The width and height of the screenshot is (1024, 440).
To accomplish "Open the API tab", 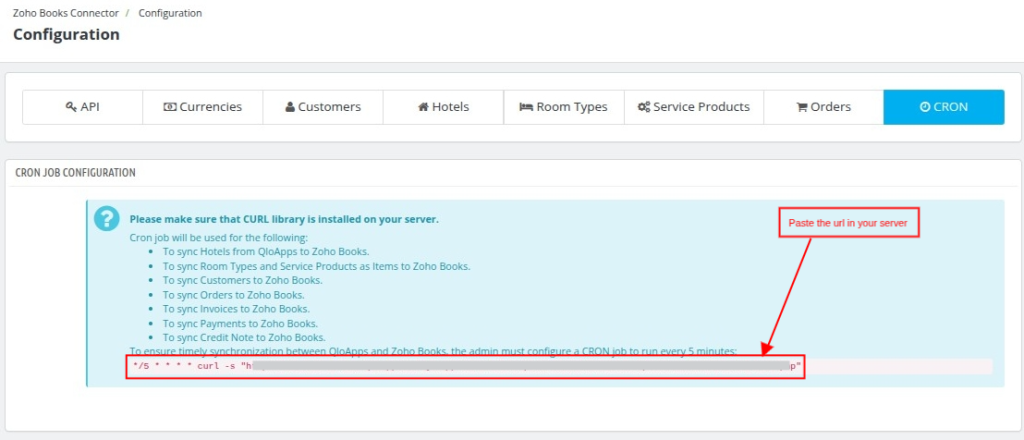I will [x=83, y=107].
